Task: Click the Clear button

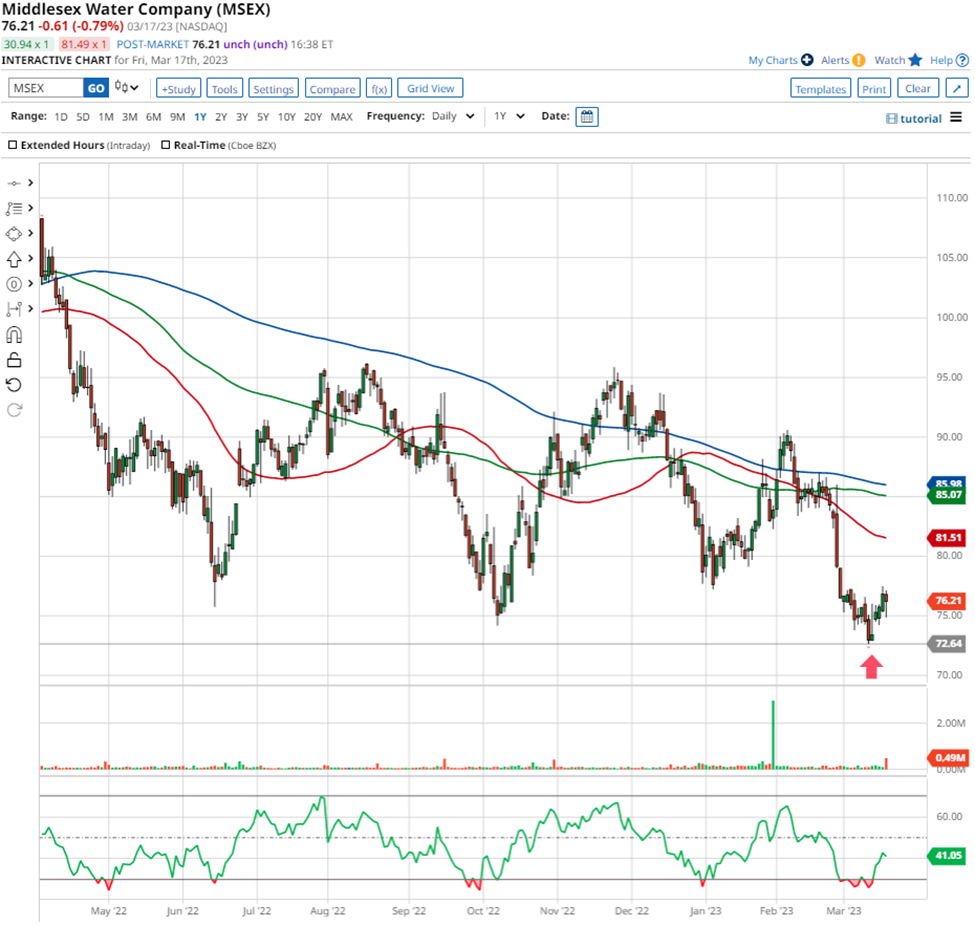Action: 918,88
